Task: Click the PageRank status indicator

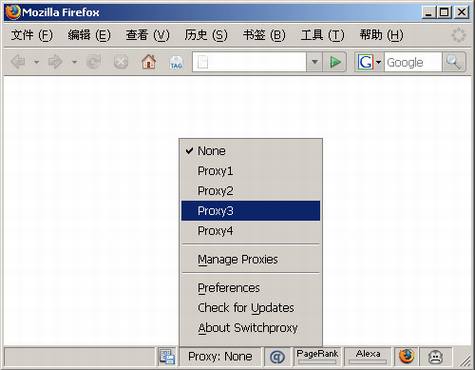Action: click(x=317, y=357)
